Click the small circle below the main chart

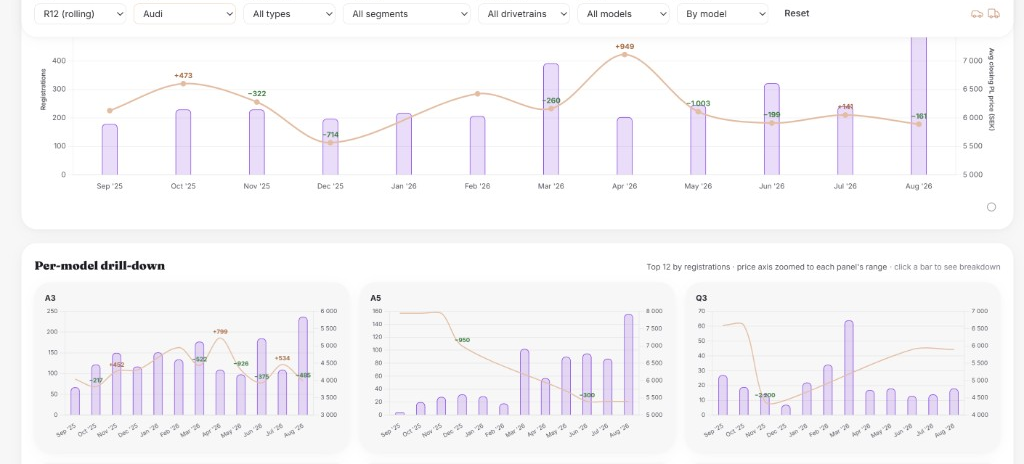point(991,207)
